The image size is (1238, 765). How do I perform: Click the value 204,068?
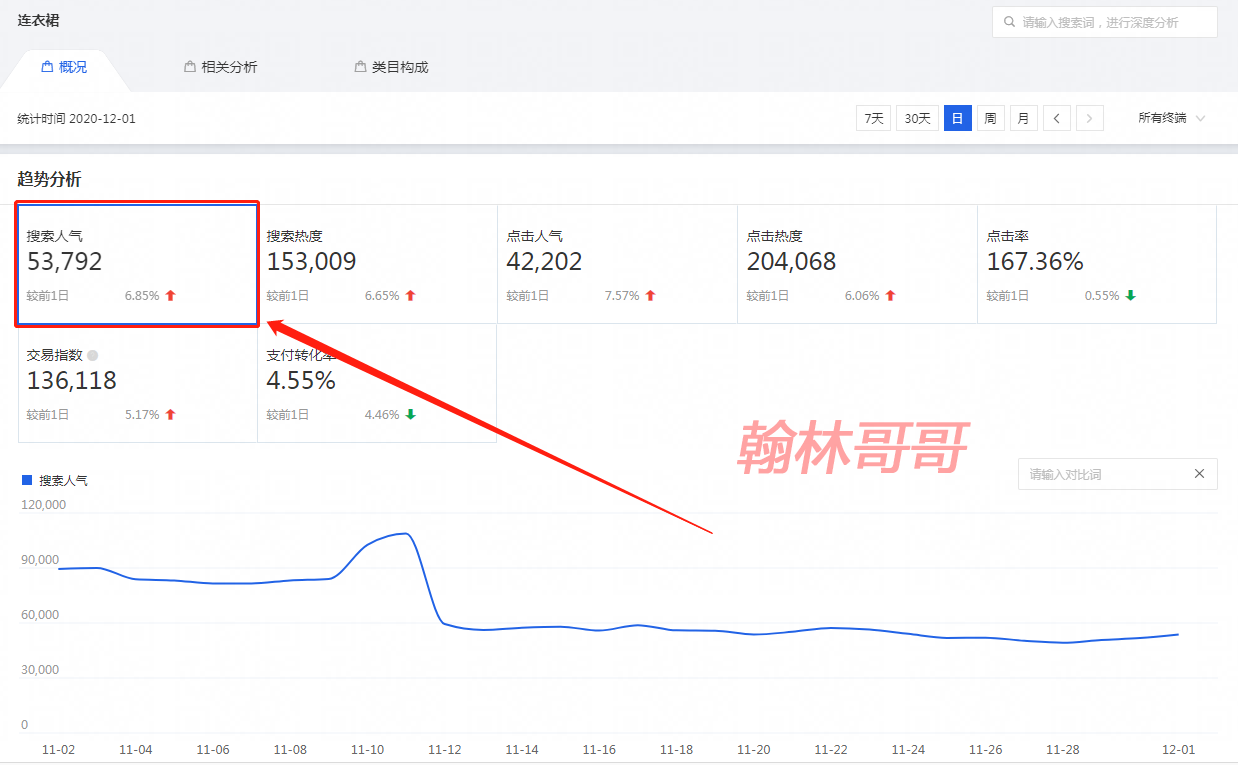tap(791, 262)
